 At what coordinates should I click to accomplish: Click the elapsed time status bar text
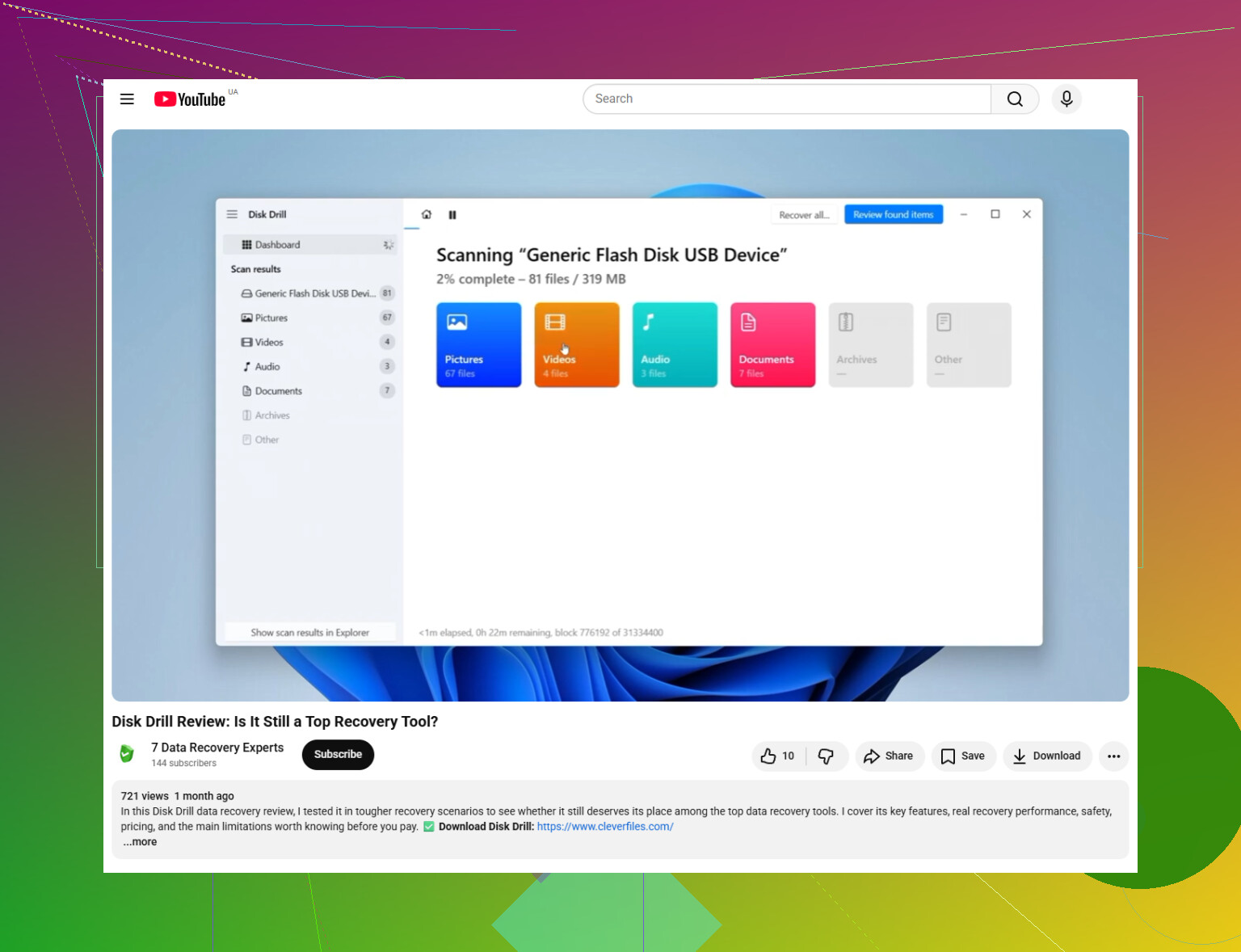(x=541, y=633)
